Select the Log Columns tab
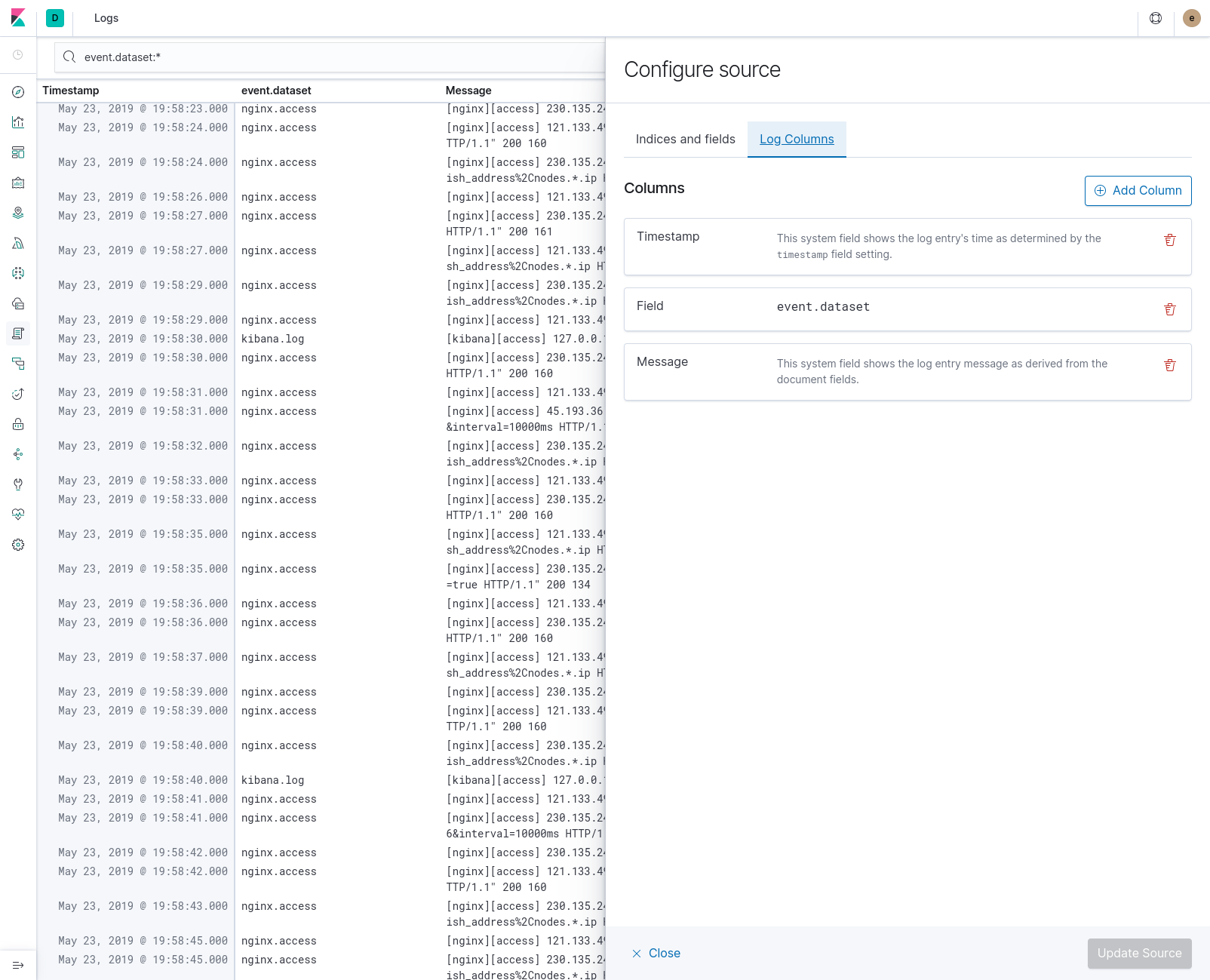This screenshot has width=1210, height=980. tap(796, 140)
